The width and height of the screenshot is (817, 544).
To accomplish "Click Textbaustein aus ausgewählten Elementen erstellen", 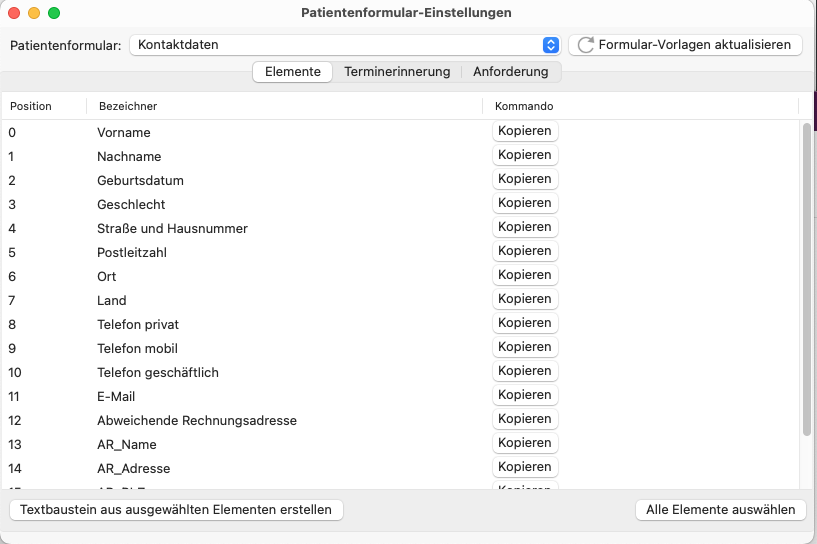I will 176,510.
